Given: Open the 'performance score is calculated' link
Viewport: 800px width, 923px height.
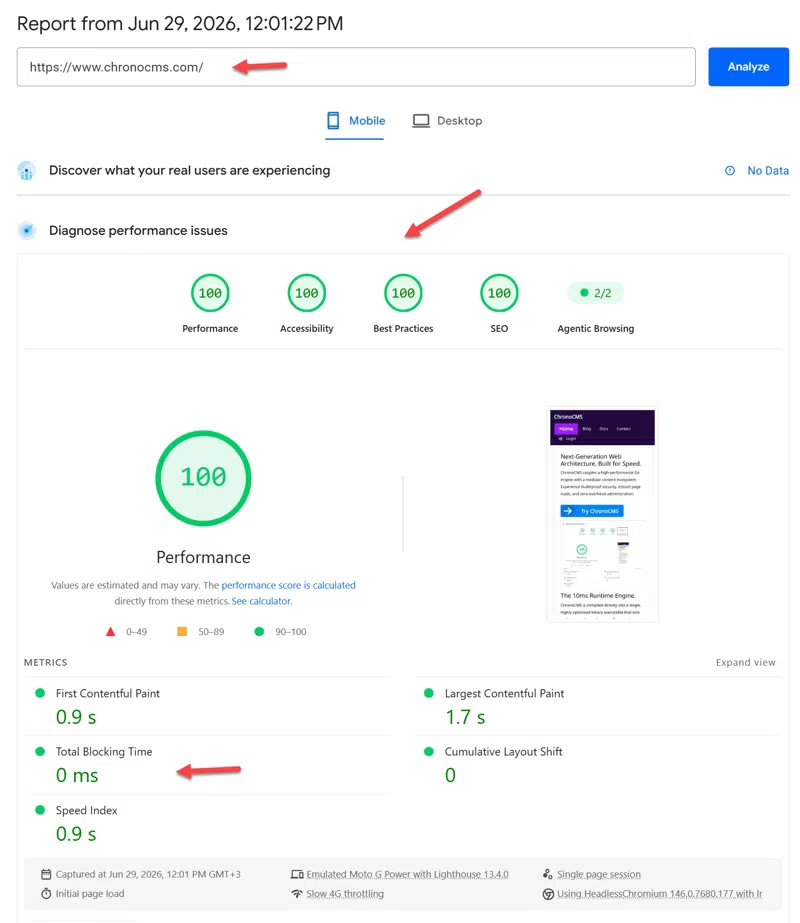Looking at the screenshot, I should pyautogui.click(x=288, y=585).
